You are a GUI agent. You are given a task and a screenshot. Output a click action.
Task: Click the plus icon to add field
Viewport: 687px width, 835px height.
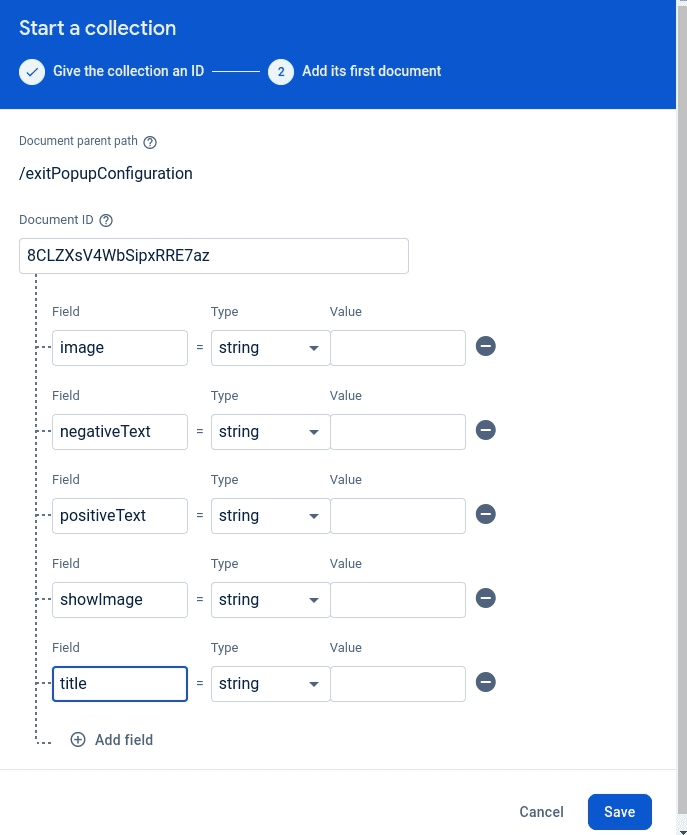78,740
